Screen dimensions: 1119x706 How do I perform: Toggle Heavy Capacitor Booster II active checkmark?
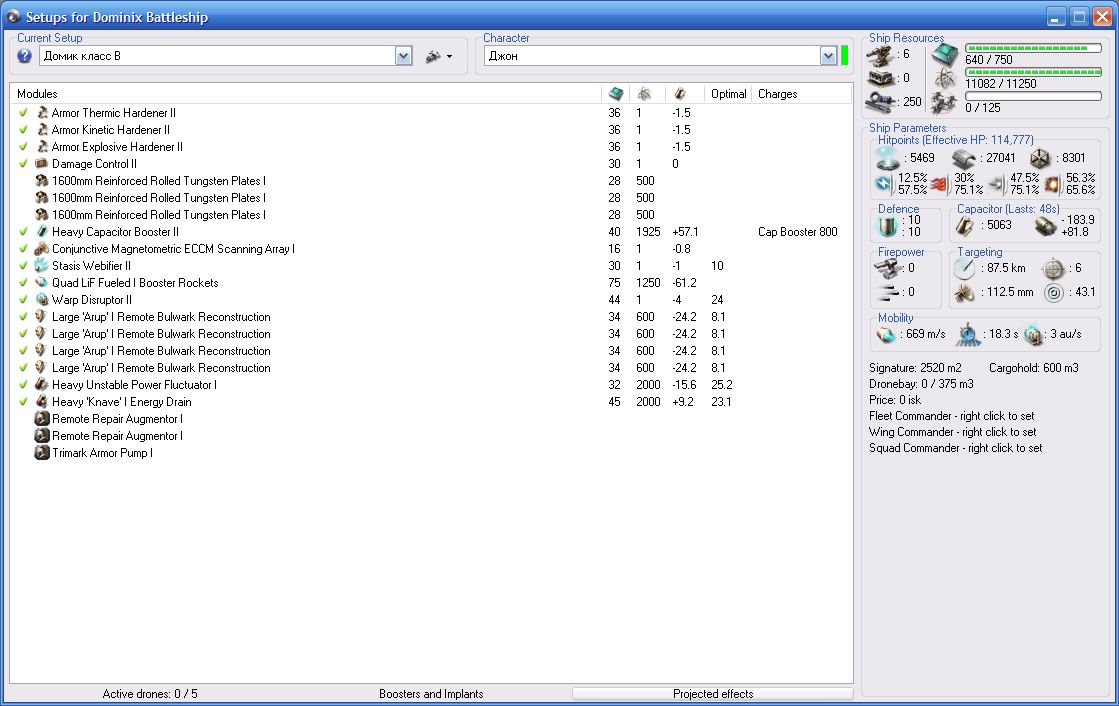pos(24,231)
